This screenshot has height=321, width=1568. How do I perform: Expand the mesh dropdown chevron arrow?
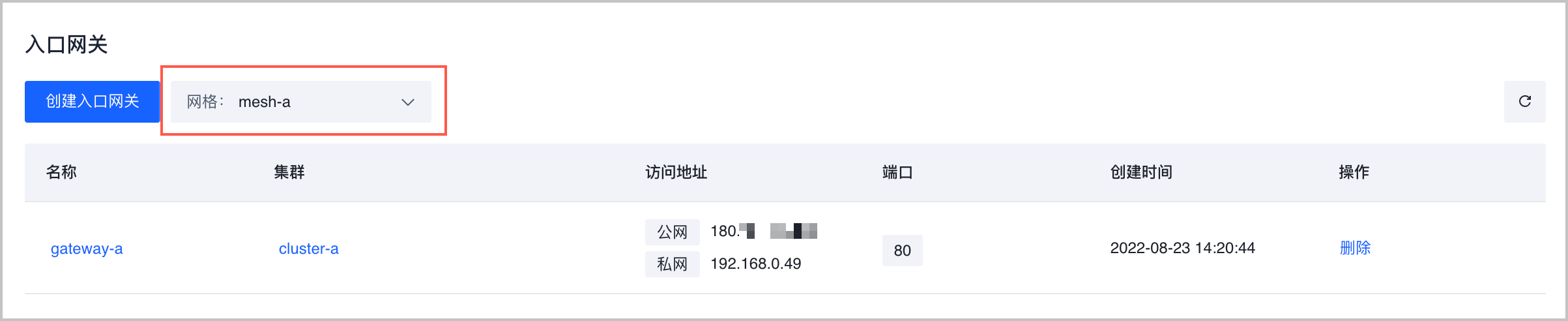(408, 102)
